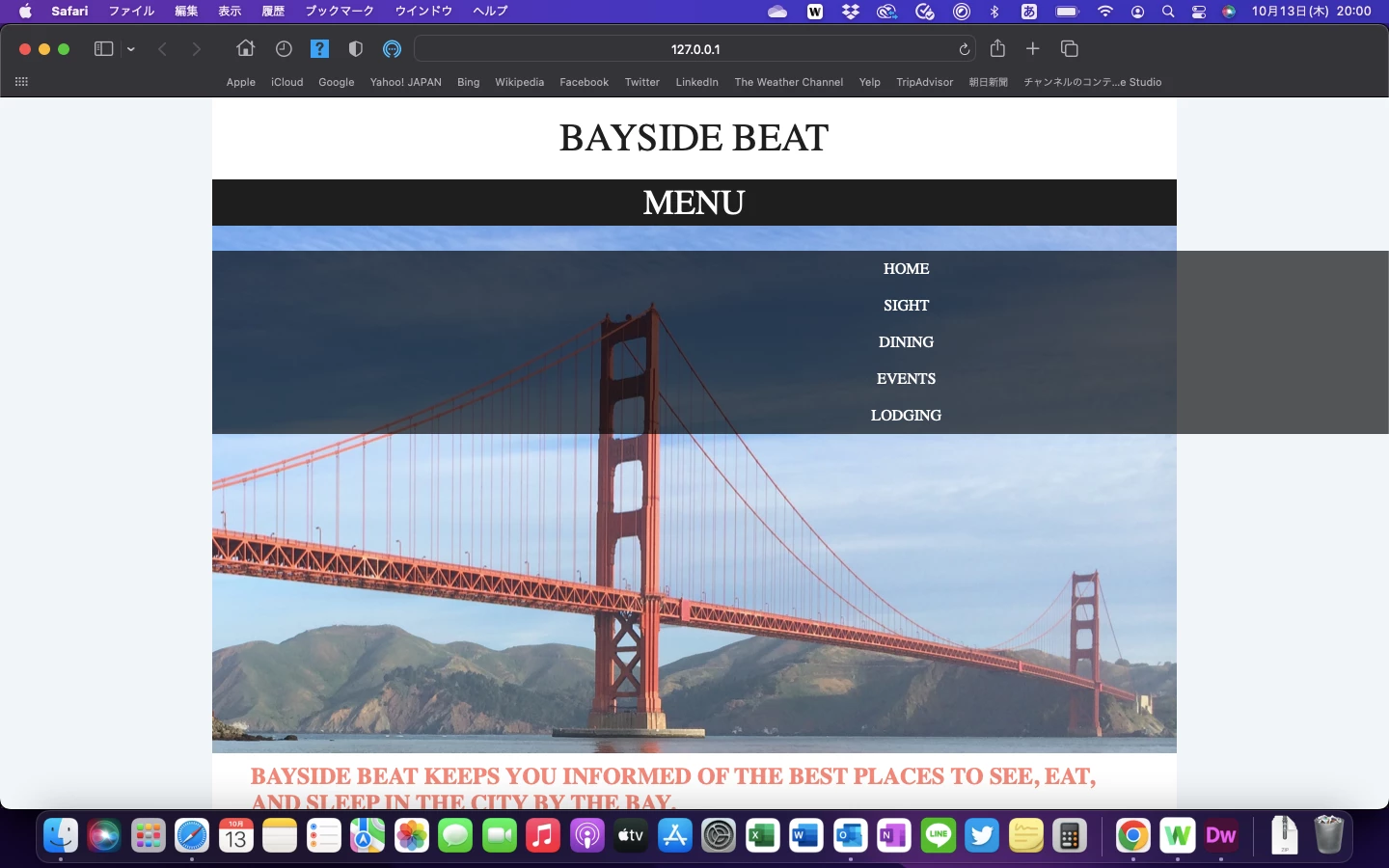
Task: Go to EVENTS in page navigation
Action: 907,379
